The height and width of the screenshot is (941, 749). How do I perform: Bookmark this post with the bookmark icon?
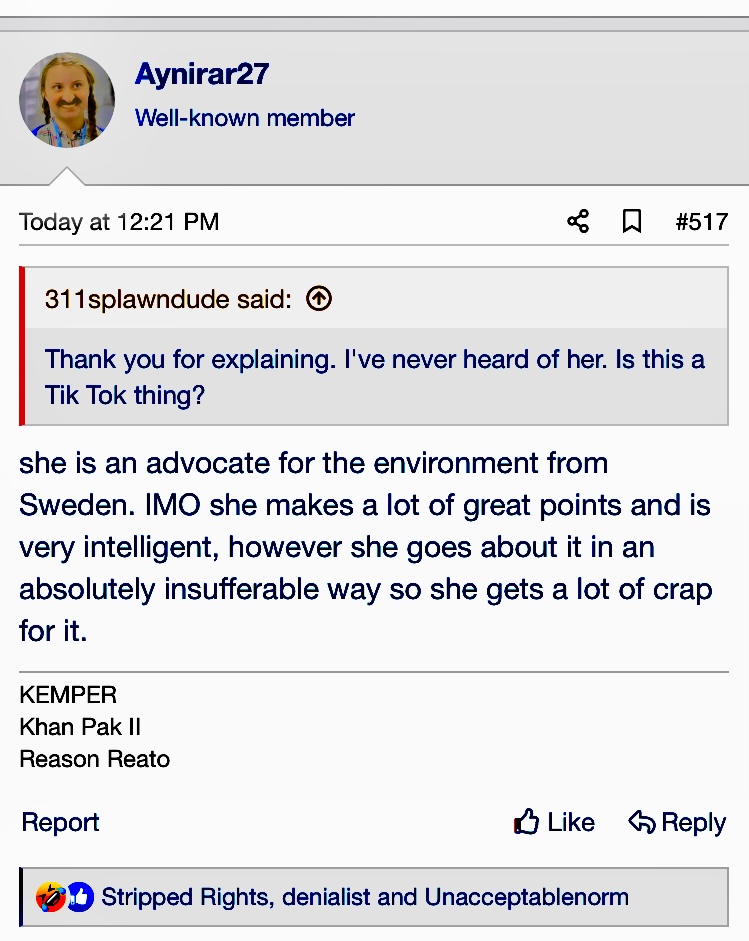click(632, 221)
